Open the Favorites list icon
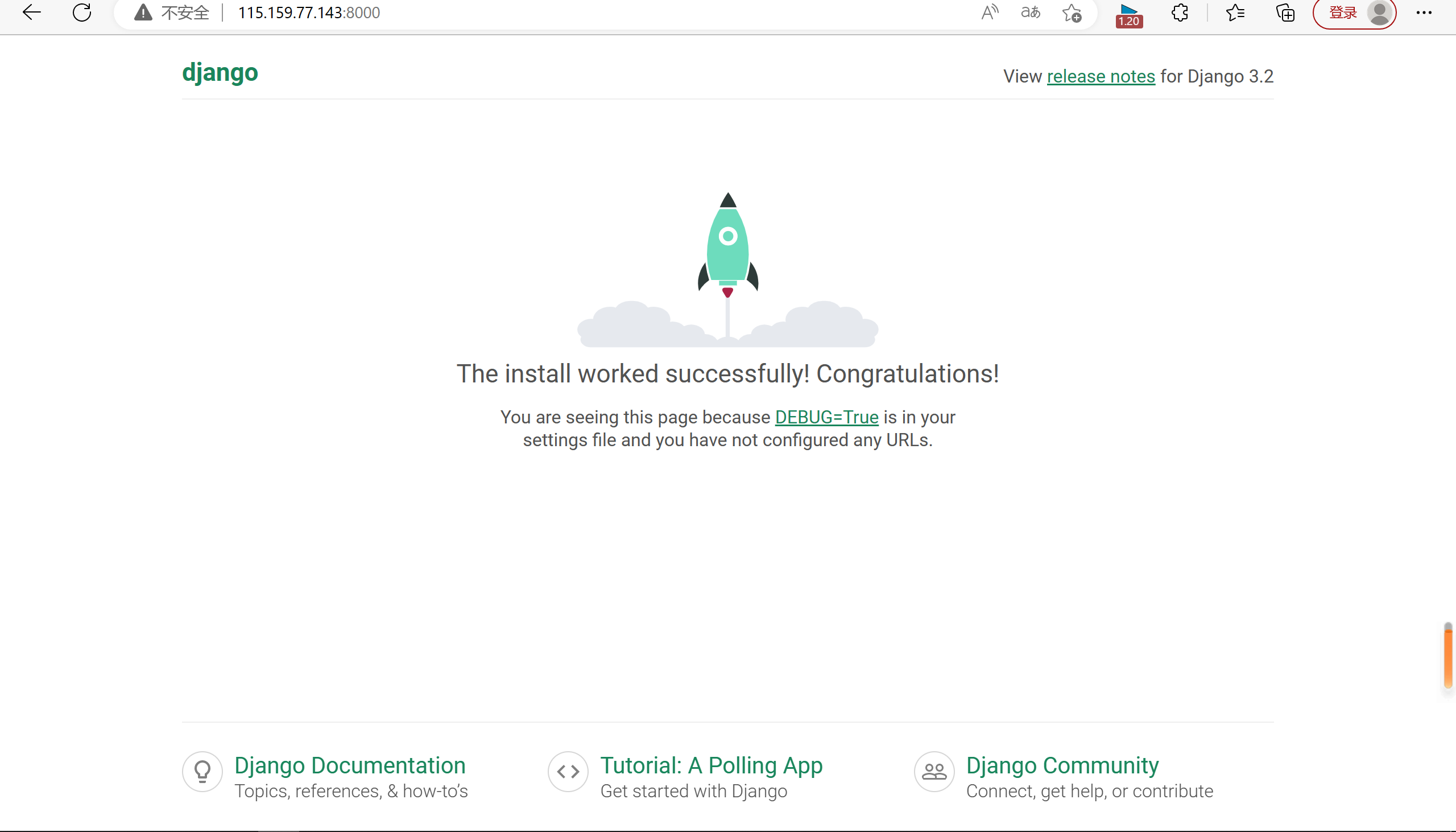Screen dimensions: 1456x832 pyautogui.click(x=1235, y=13)
